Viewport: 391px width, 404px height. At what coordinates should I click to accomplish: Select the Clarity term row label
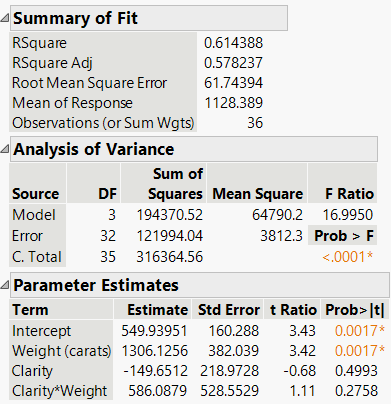coord(32,371)
